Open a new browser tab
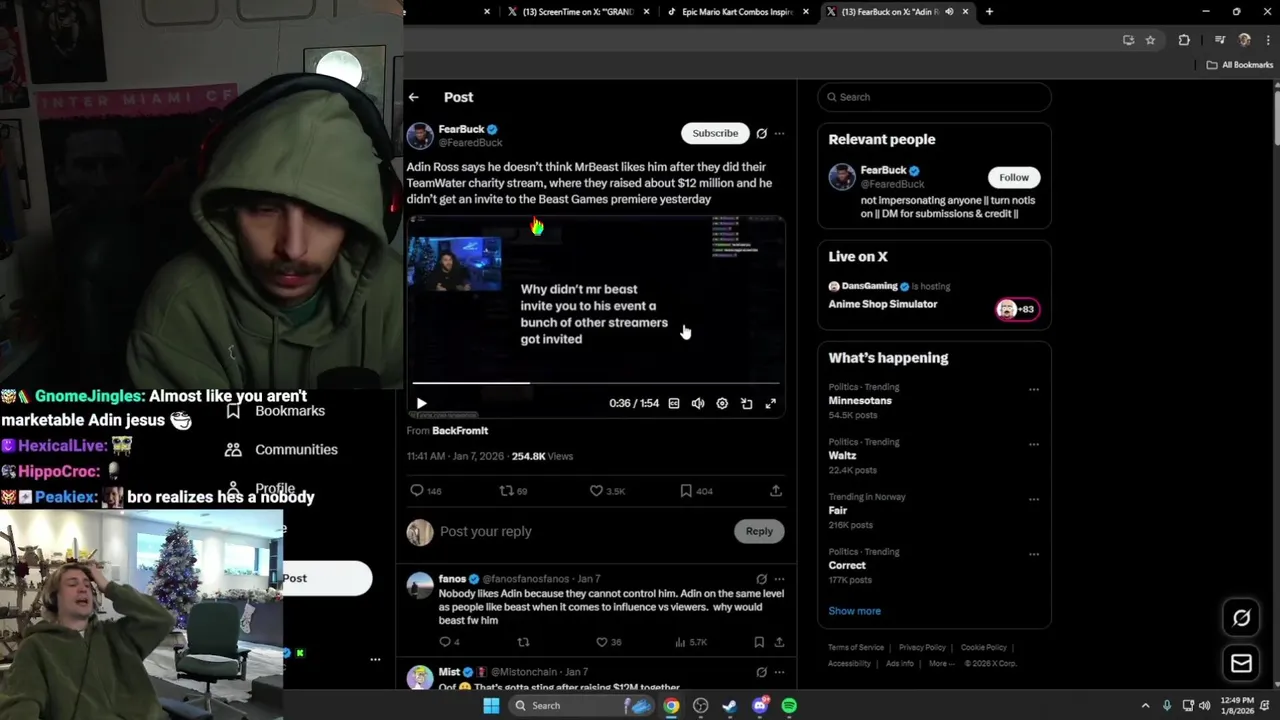This screenshot has width=1280, height=720. pyautogui.click(x=989, y=12)
